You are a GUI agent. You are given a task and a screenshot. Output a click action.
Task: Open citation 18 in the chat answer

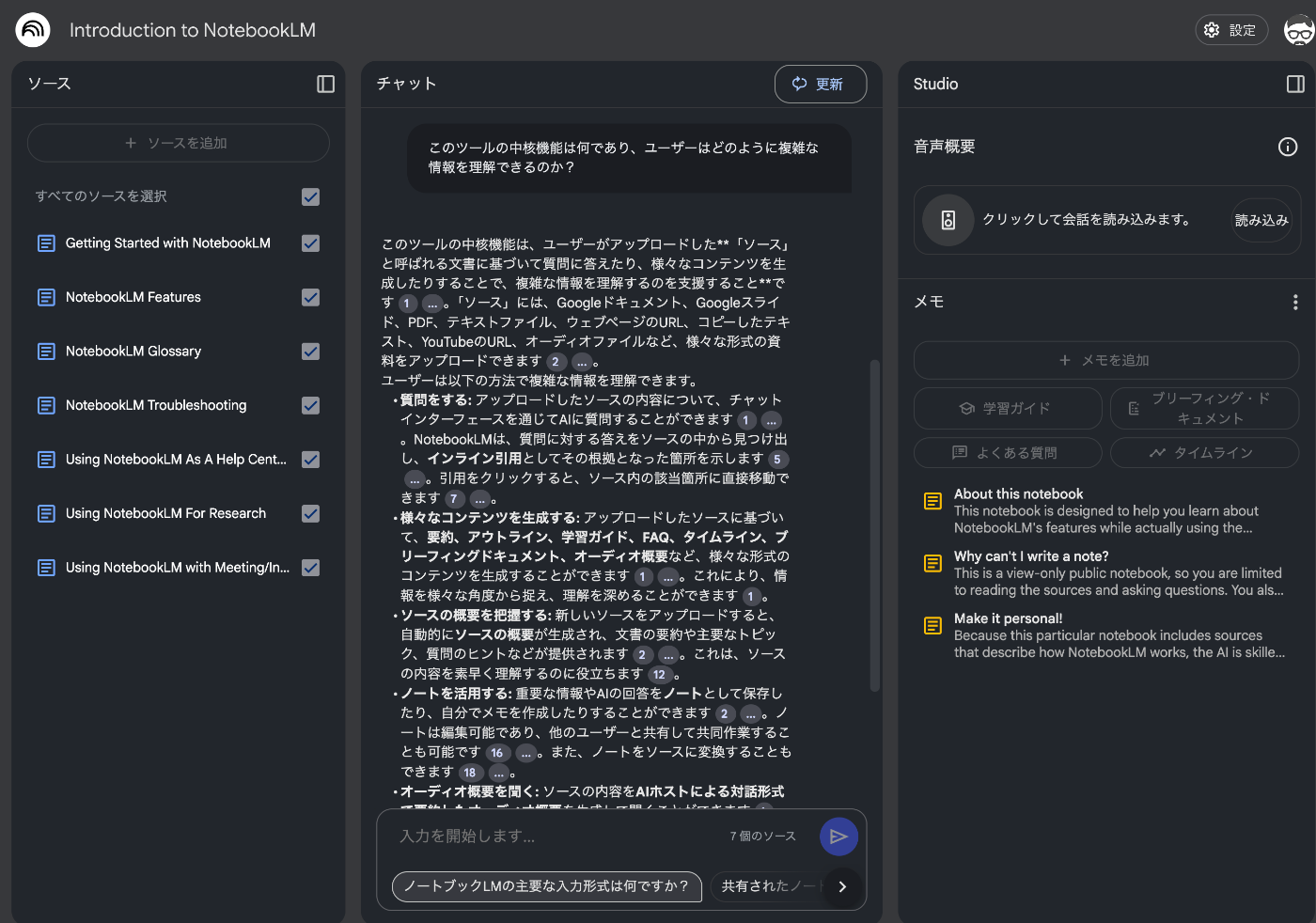pyautogui.click(x=470, y=773)
